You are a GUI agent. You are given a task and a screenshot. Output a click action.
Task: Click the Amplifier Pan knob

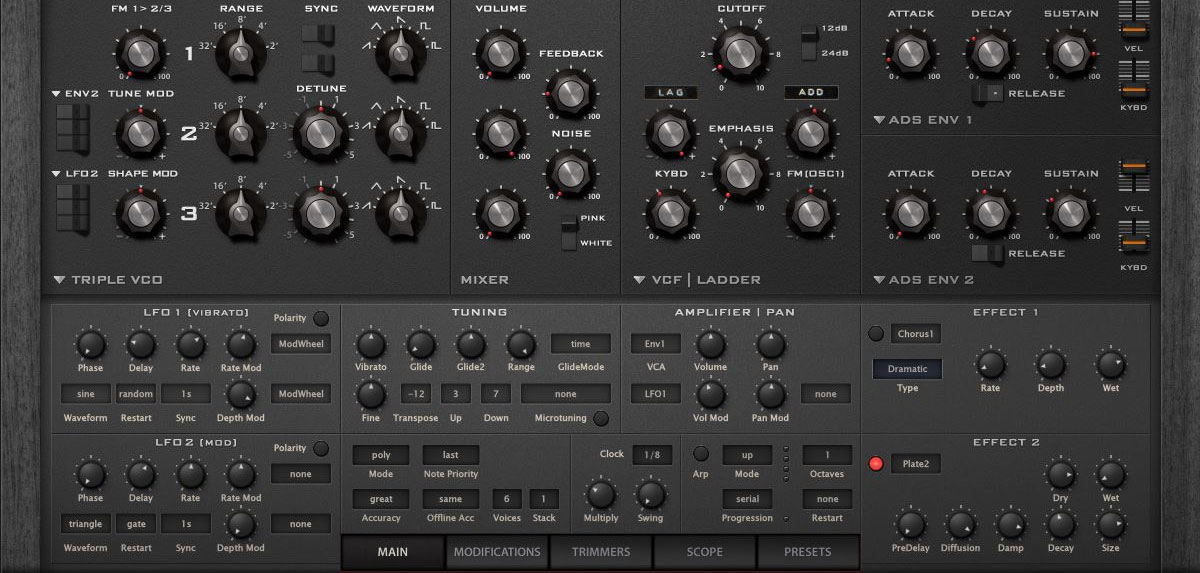point(770,345)
